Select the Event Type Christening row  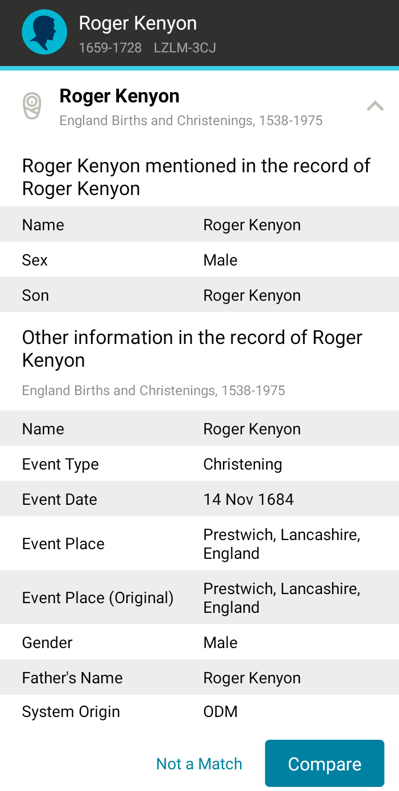pos(199,464)
